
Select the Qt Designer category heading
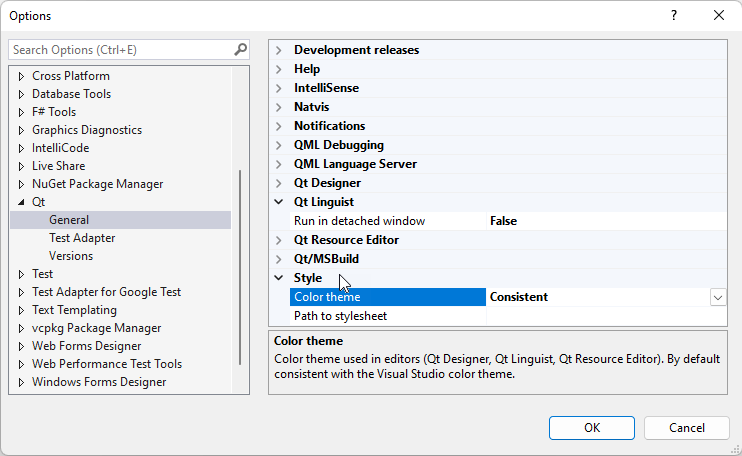pyautogui.click(x=327, y=183)
